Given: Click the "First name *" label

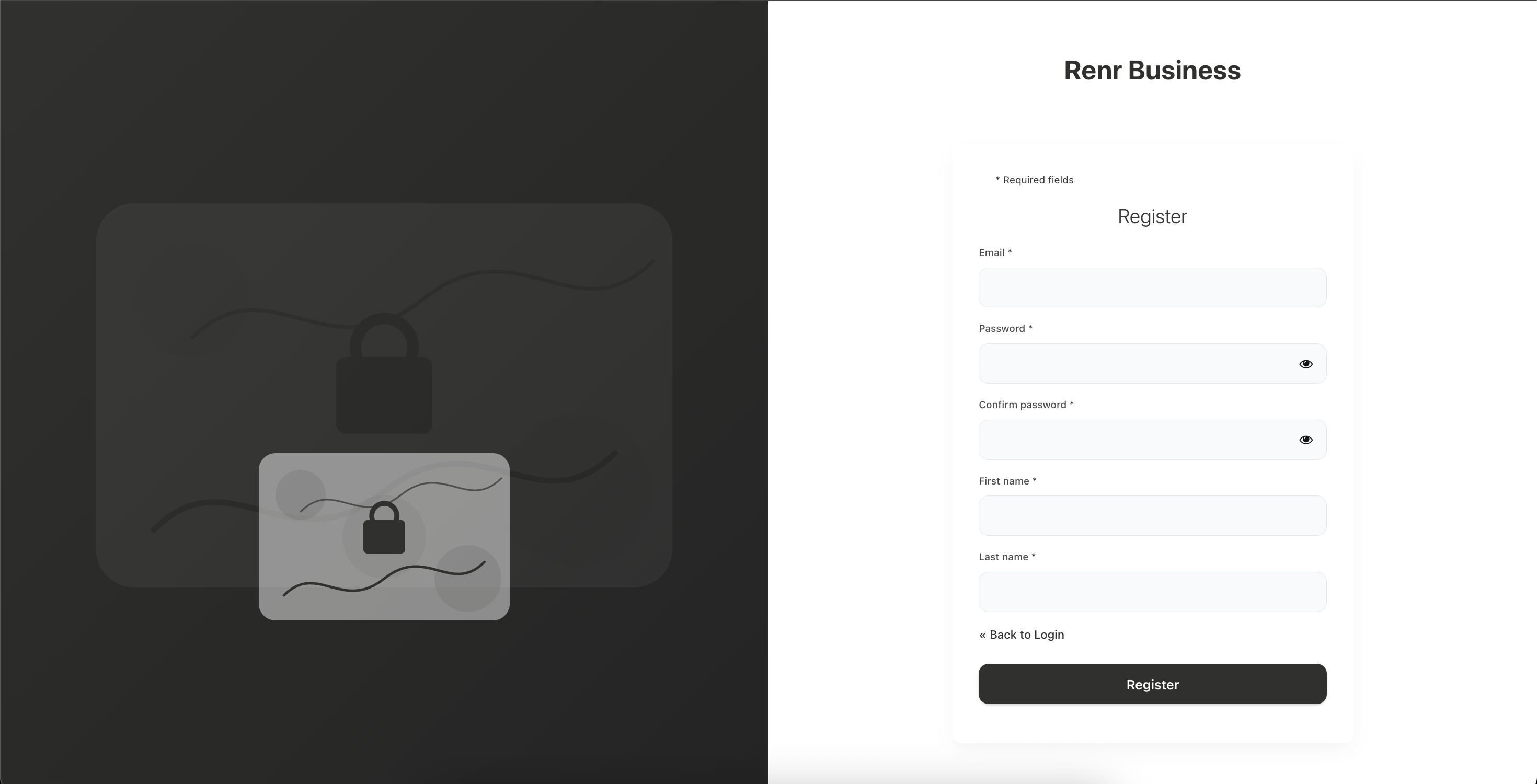Looking at the screenshot, I should [1008, 481].
